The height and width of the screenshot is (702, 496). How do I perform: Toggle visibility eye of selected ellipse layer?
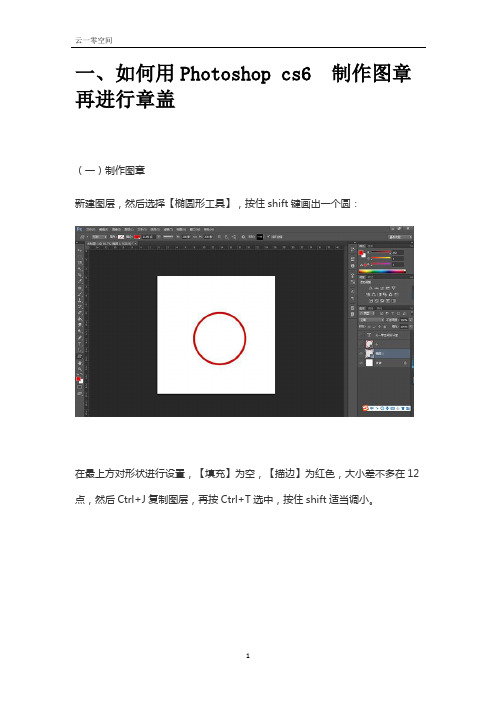pyautogui.click(x=361, y=354)
